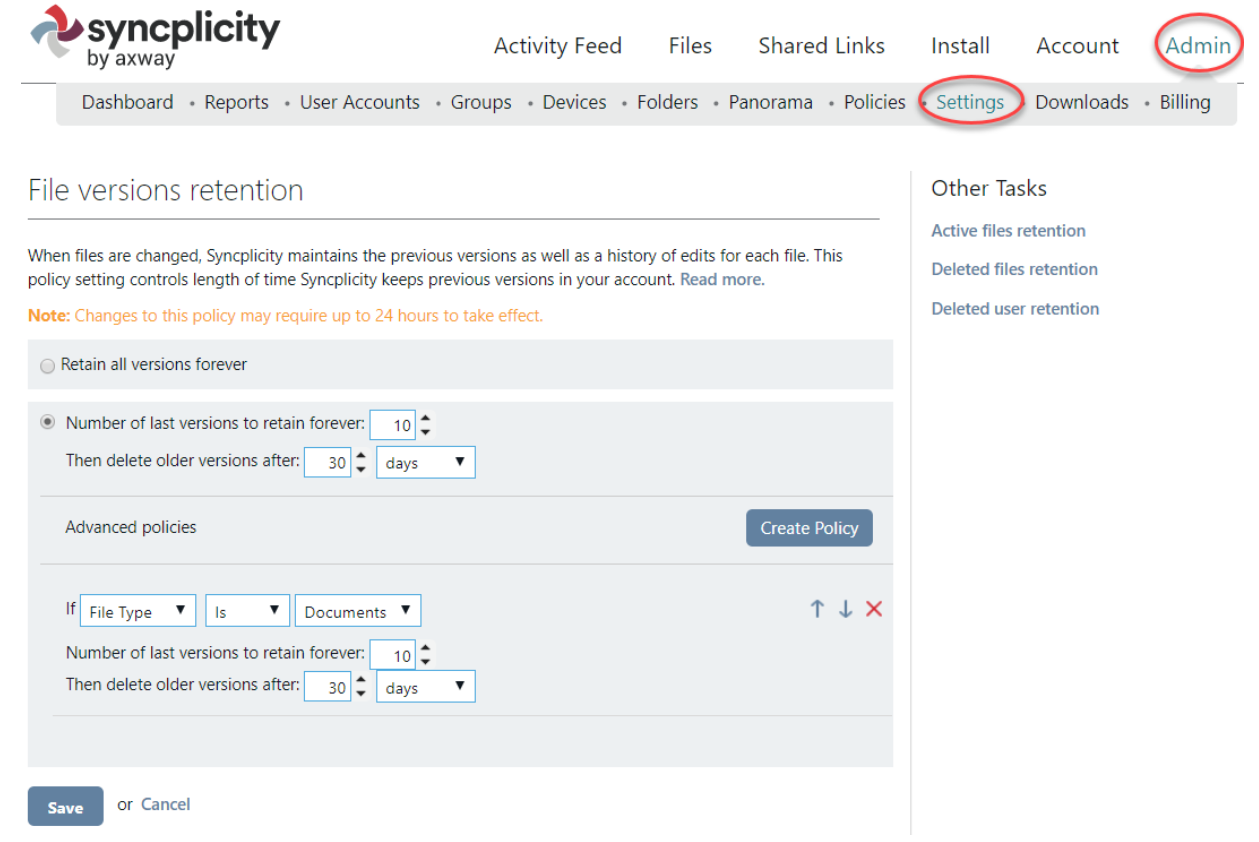Move the advanced policy down with arrow
The image size is (1259, 842).
[845, 608]
